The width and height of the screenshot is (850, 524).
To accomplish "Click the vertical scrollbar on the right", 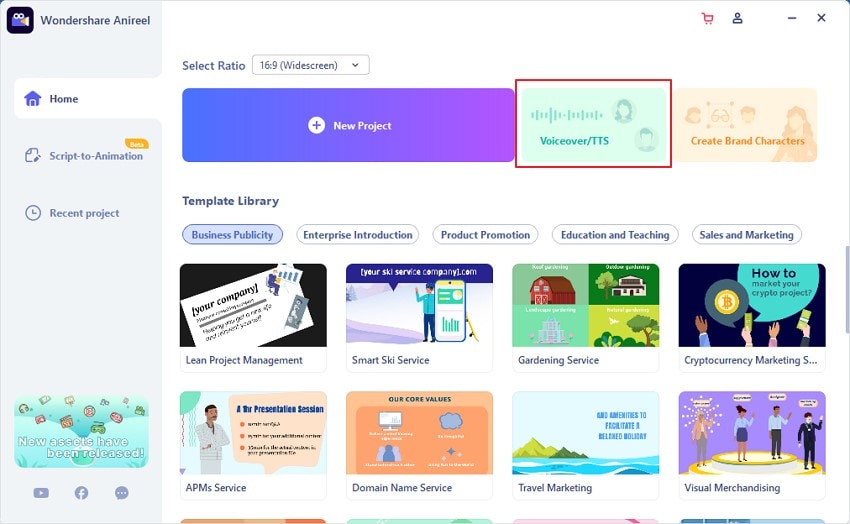I will [x=847, y=290].
